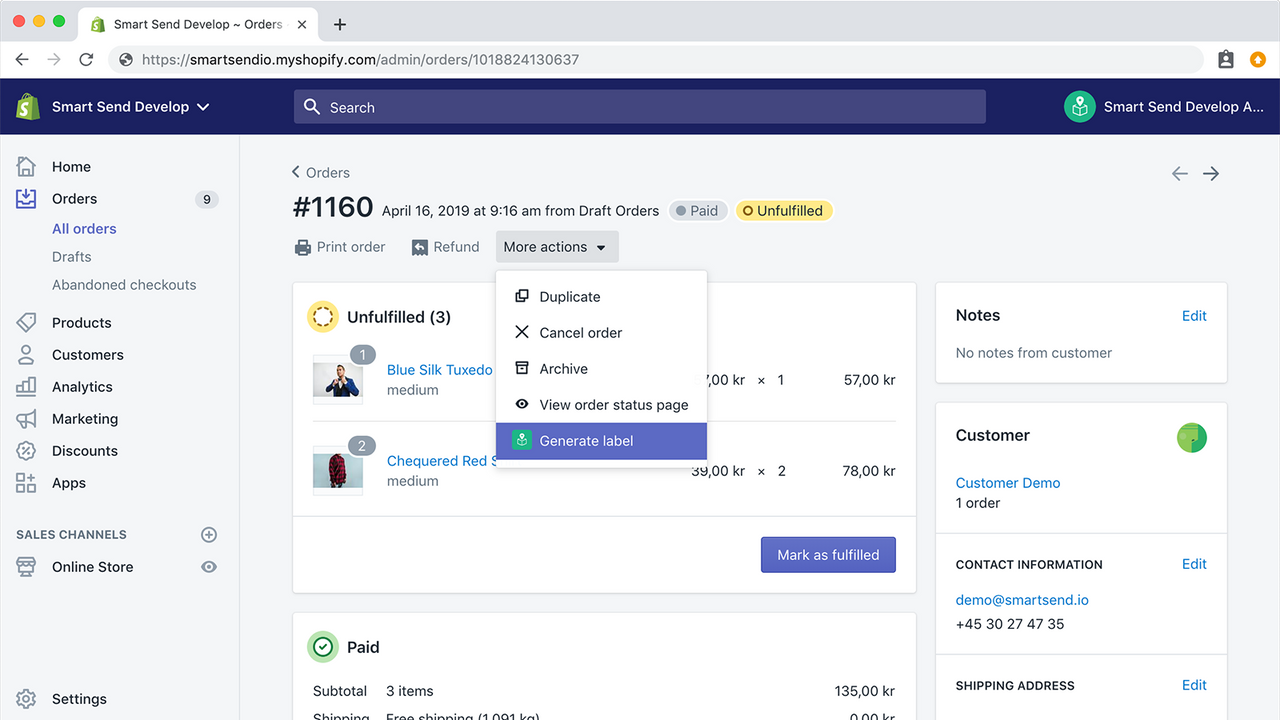Image resolution: width=1280 pixels, height=720 pixels.
Task: Open the Home dashboard from the sidebar
Action: tap(71, 166)
